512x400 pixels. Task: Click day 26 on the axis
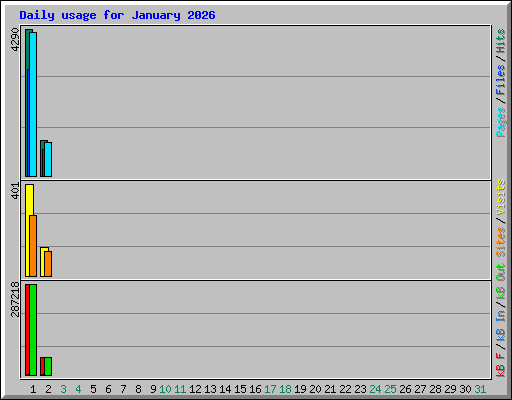(x=405, y=389)
